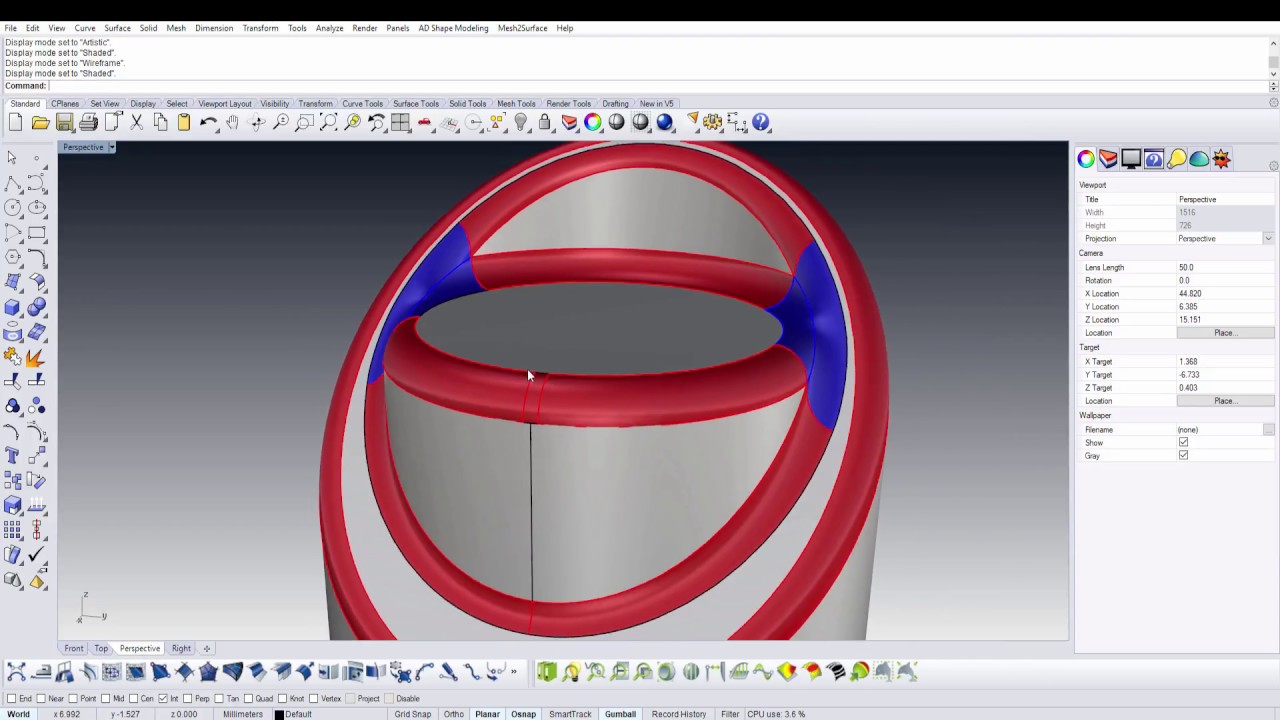Open the Analyze menu

[x=329, y=28]
